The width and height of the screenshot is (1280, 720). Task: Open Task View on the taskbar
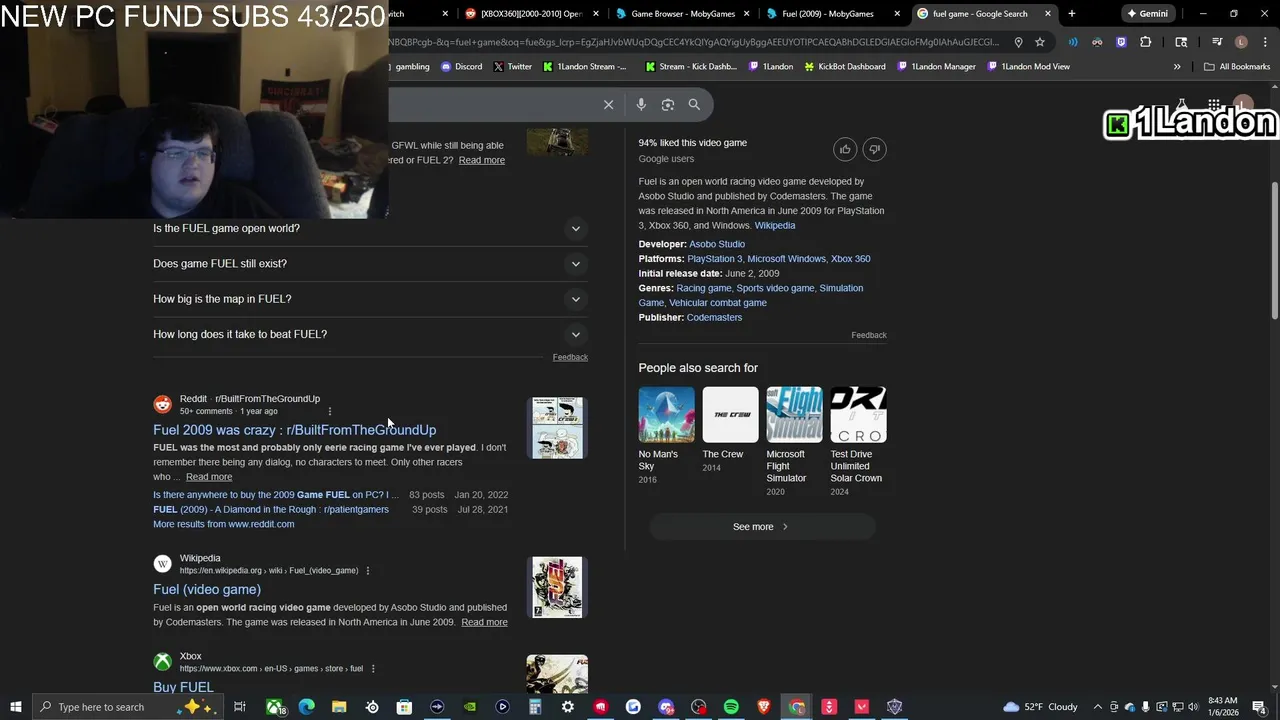point(240,707)
